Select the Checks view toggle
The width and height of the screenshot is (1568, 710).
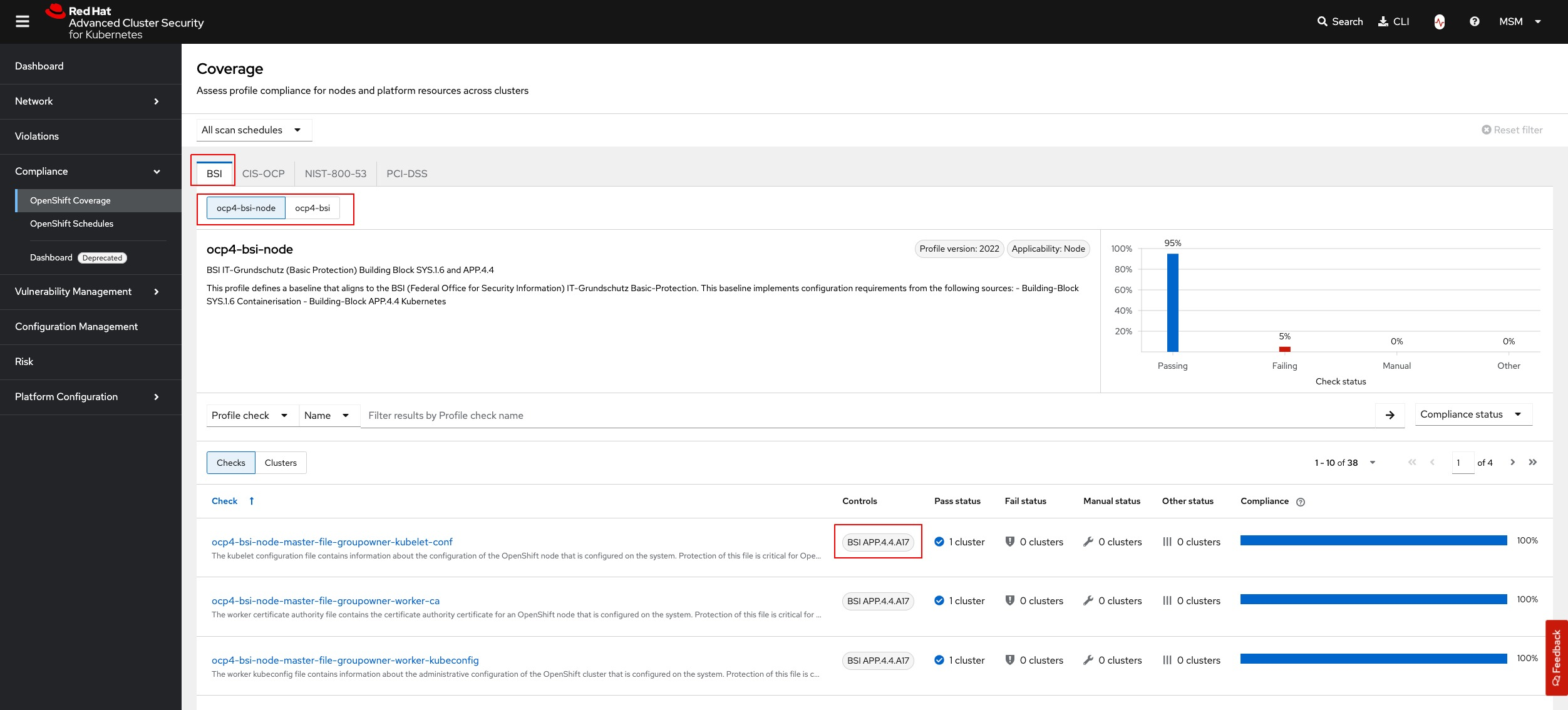pyautogui.click(x=230, y=463)
